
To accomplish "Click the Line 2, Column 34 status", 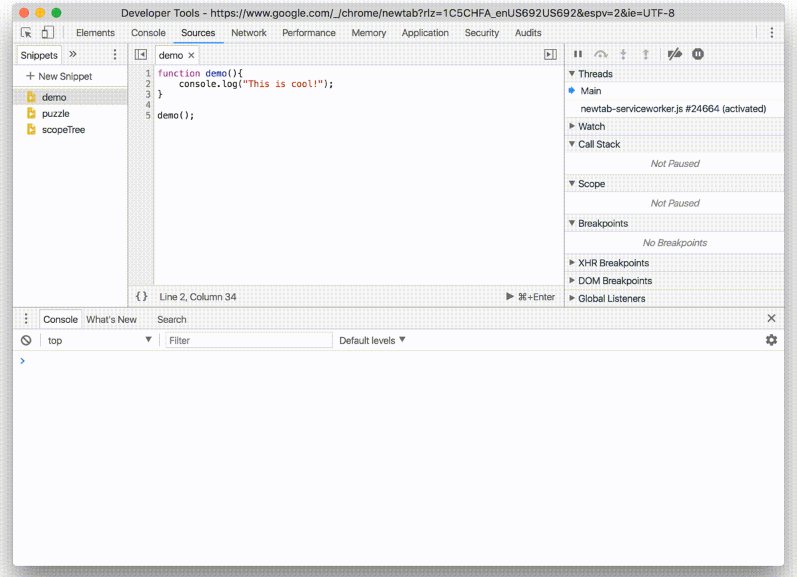I will 198,296.
